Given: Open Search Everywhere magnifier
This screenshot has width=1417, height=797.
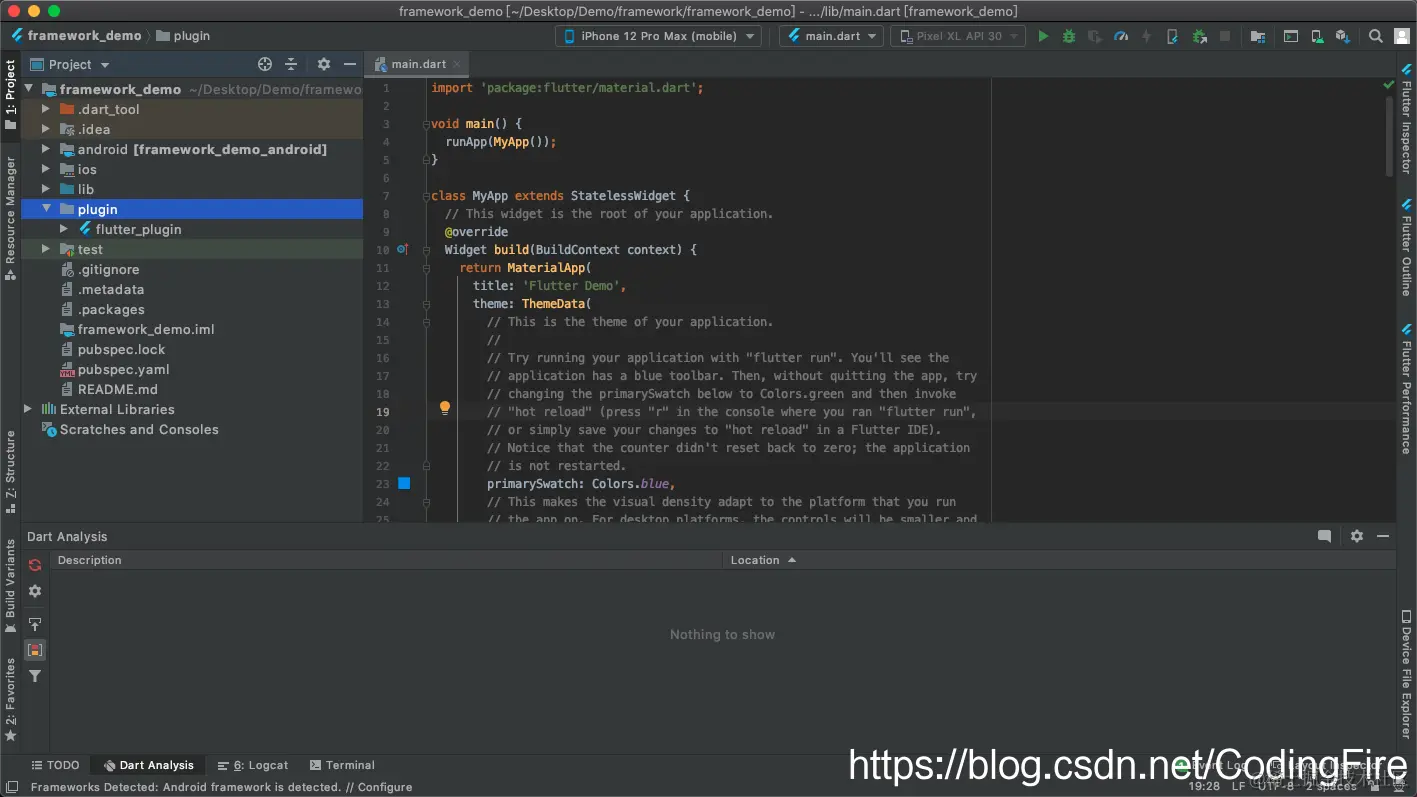Looking at the screenshot, I should tap(1376, 36).
